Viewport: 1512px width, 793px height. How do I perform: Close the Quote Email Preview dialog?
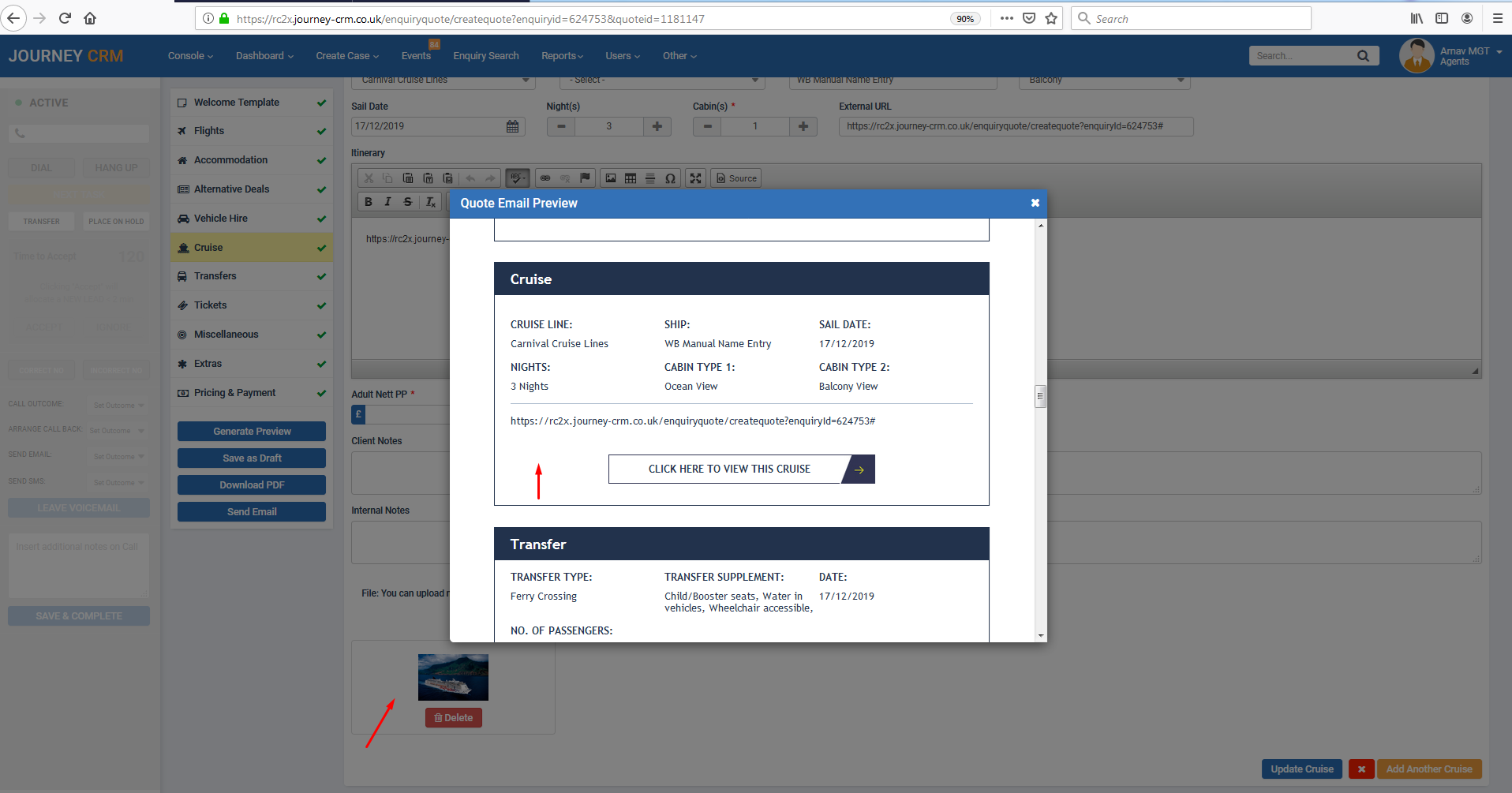[1035, 203]
